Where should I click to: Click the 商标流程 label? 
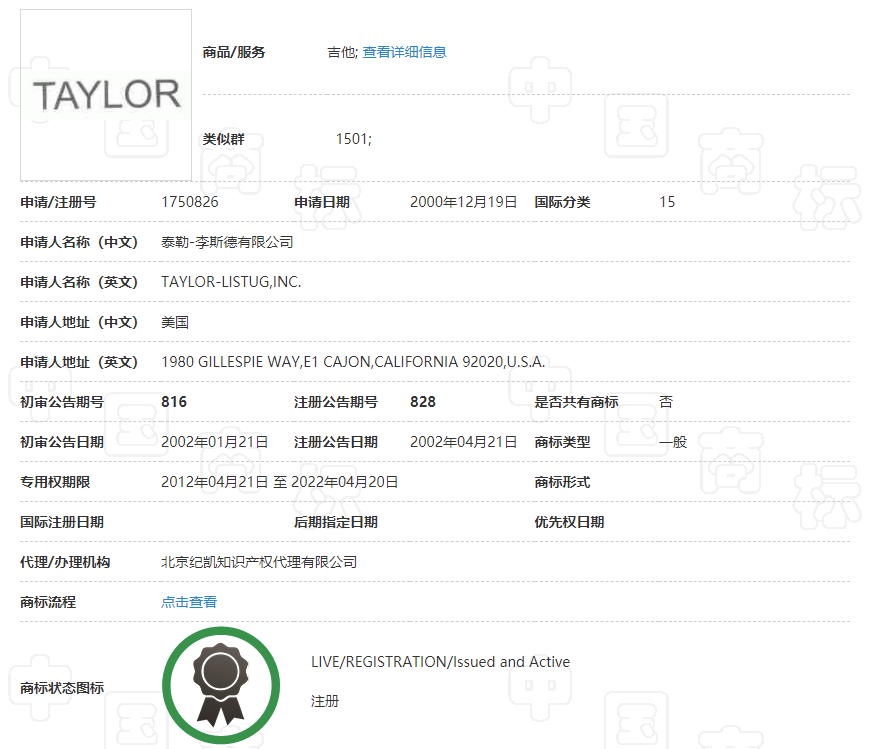click(x=48, y=602)
